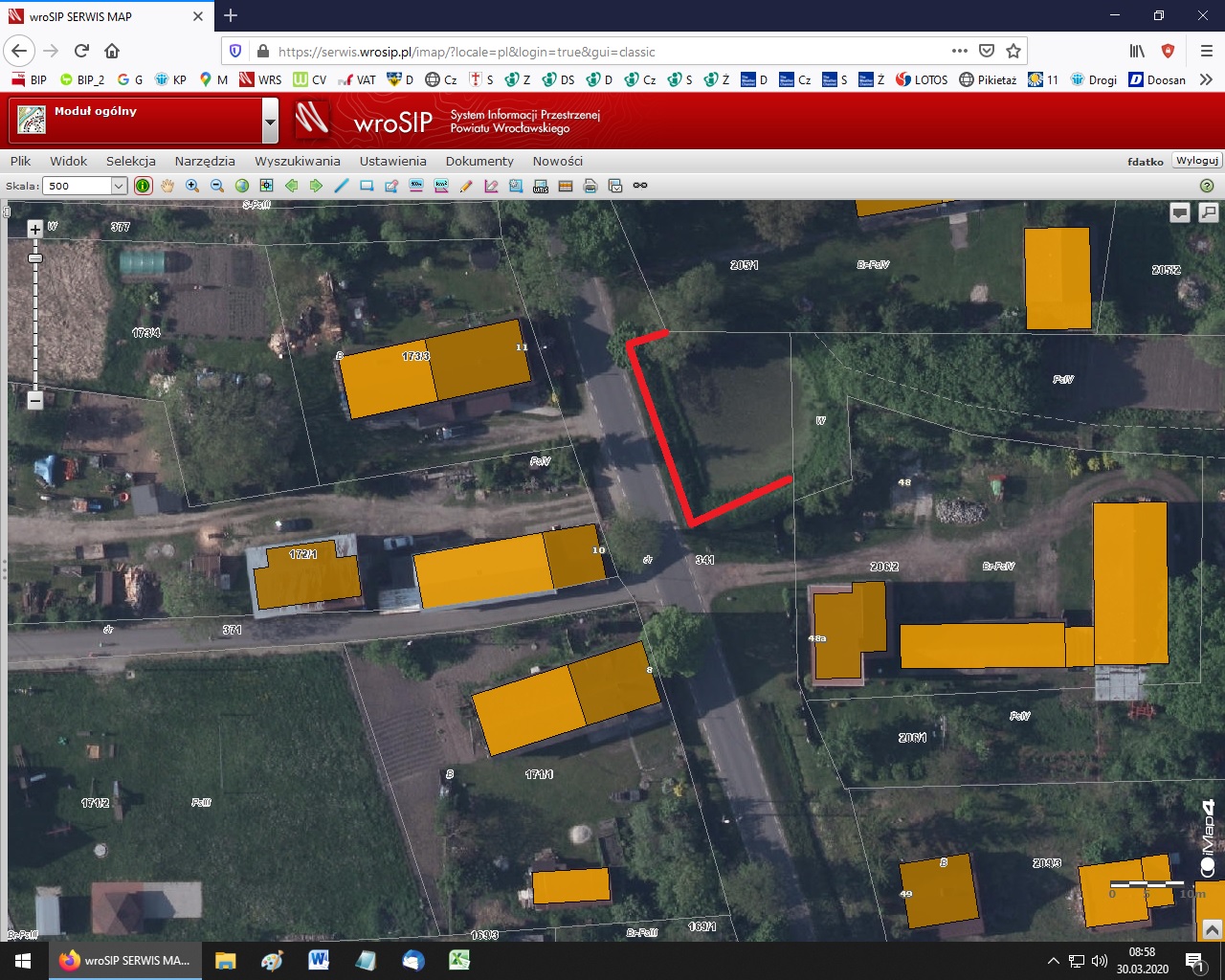Toggle the map search overlay icon

(x=1209, y=213)
